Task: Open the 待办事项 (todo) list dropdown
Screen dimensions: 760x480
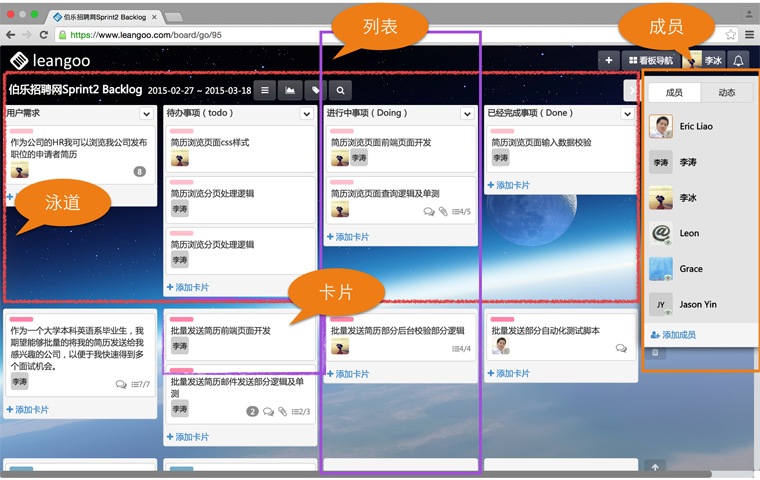Action: tap(308, 114)
